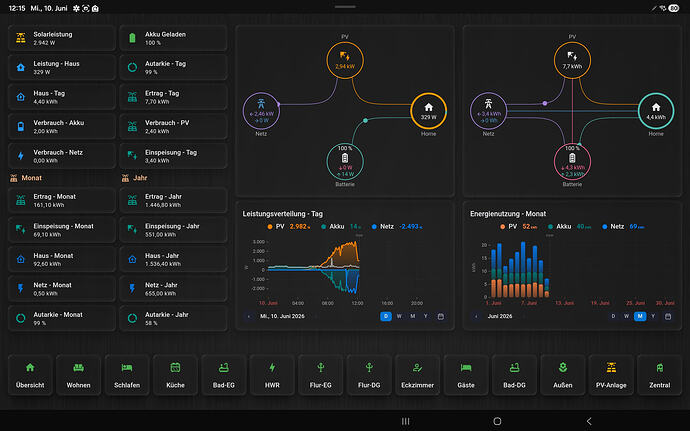Image resolution: width=690 pixels, height=431 pixels.
Task: Open the PV node showing 7,7 kWh
Action: coord(572,60)
